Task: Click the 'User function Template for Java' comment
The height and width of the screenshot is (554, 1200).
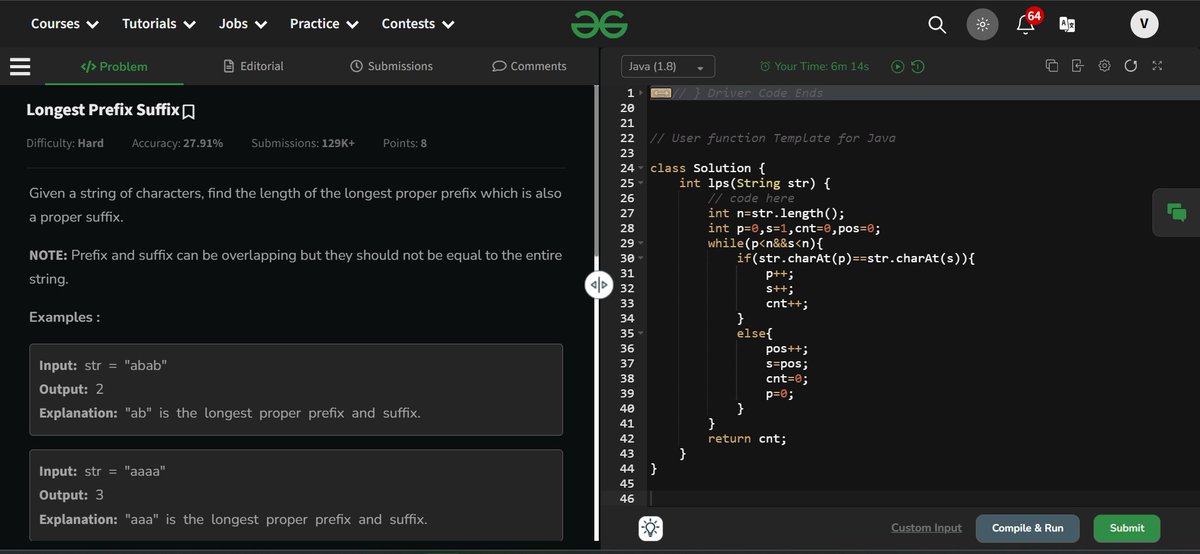Action: coord(772,138)
